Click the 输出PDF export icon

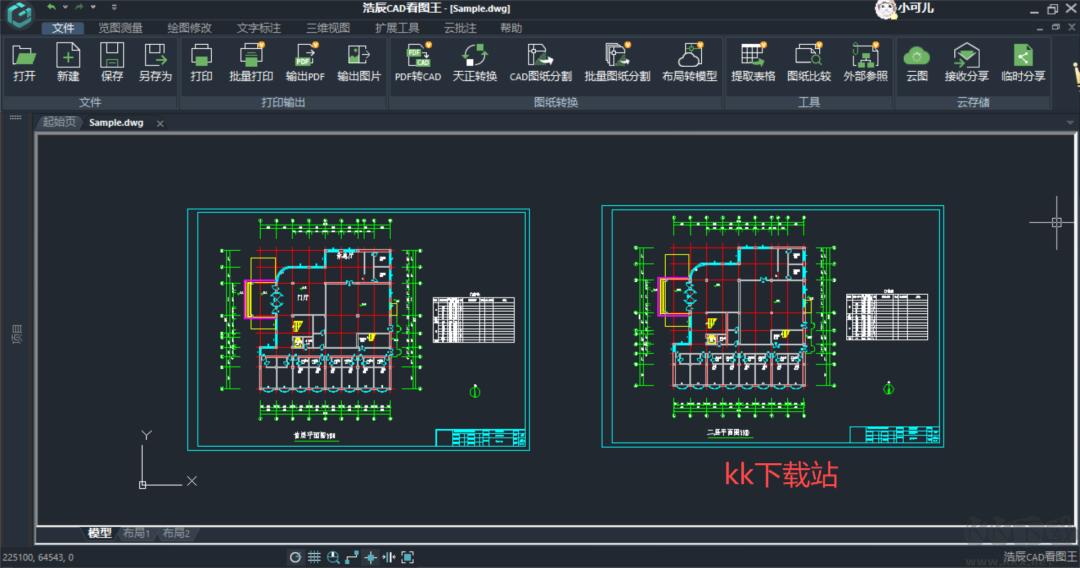[x=305, y=62]
